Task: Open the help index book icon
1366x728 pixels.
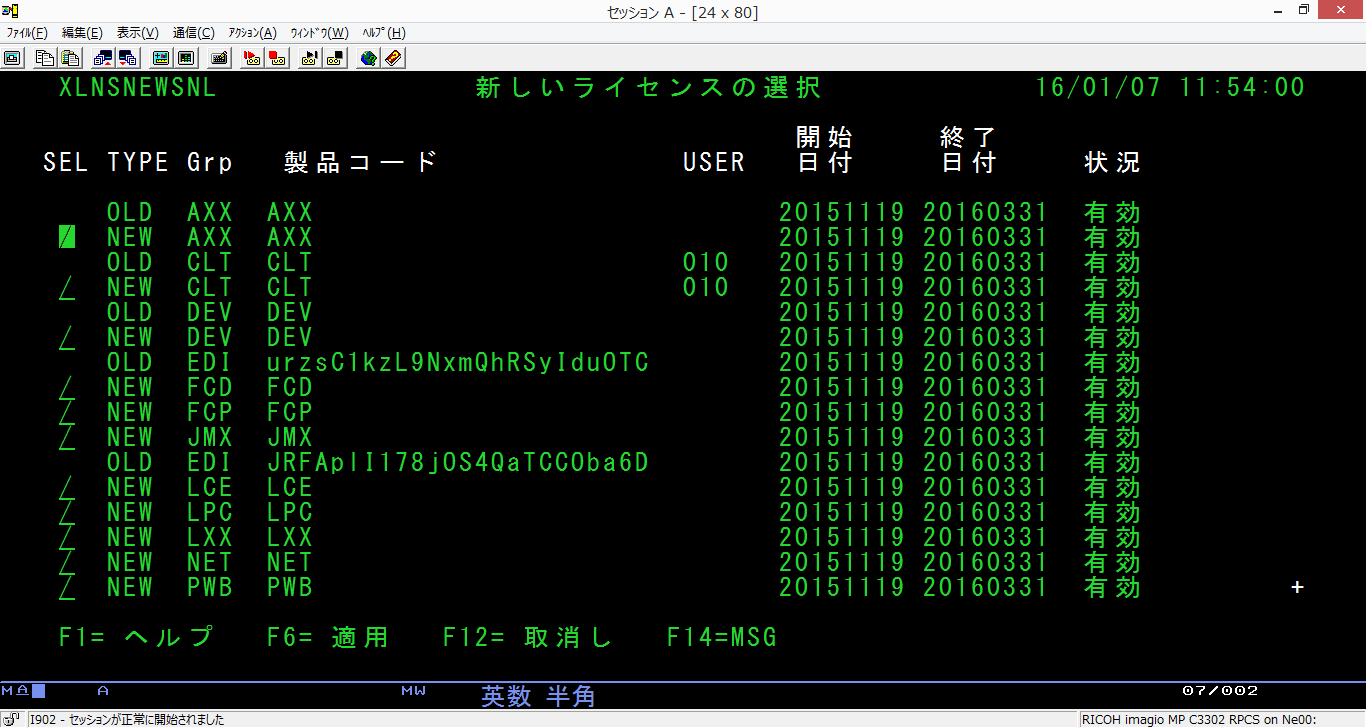Action: click(x=394, y=58)
